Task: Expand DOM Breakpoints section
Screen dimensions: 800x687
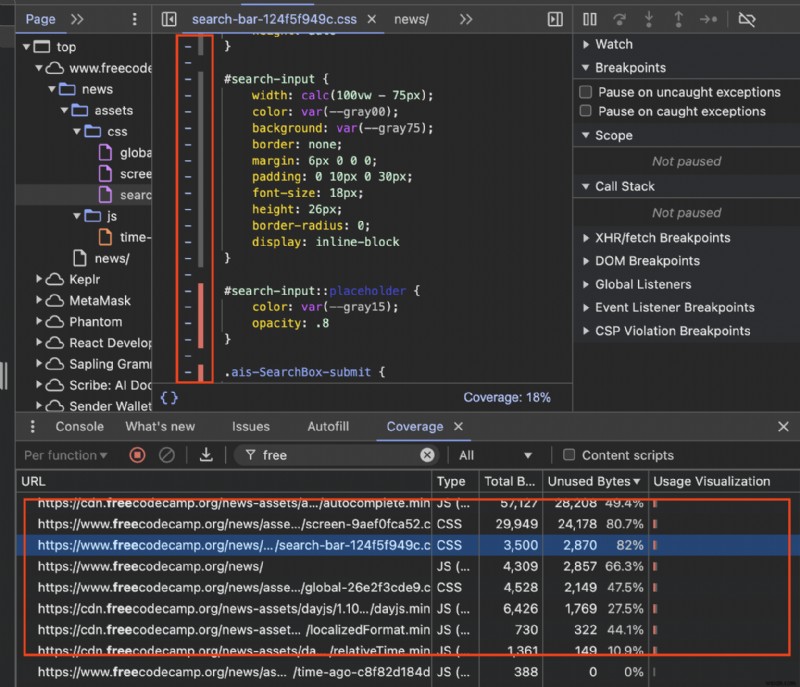Action: click(586, 261)
